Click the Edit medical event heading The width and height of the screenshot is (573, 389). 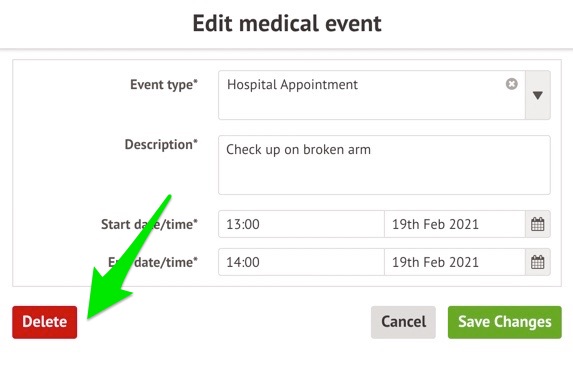(x=287, y=23)
